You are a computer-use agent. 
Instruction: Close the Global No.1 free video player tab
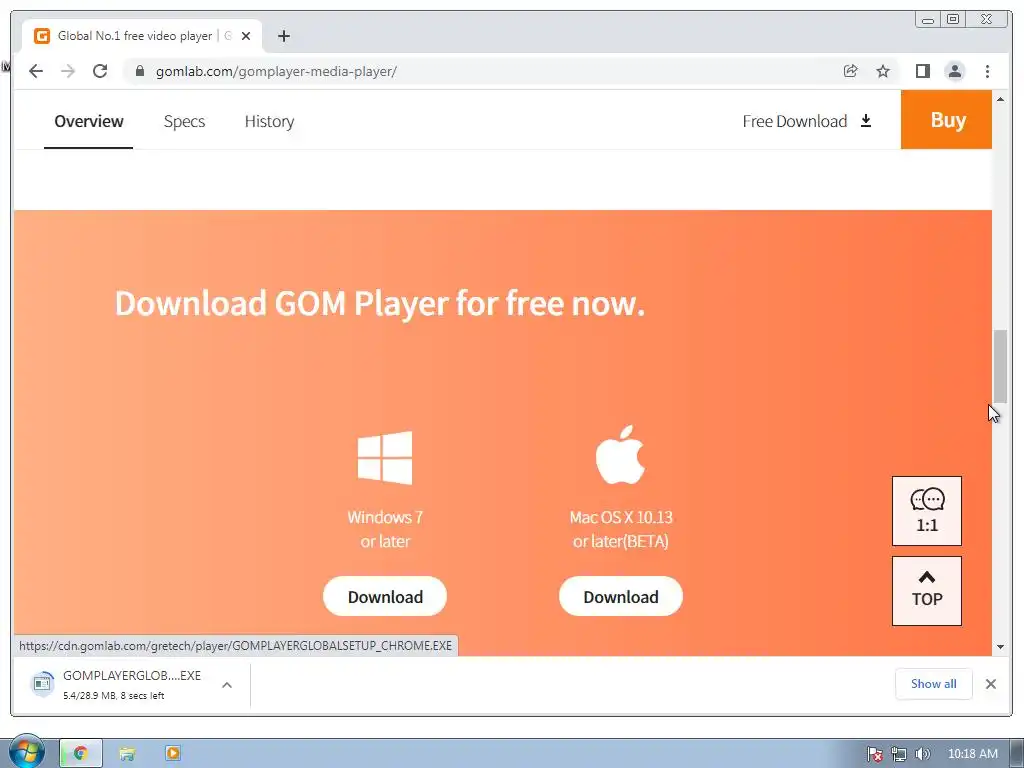[x=246, y=36]
